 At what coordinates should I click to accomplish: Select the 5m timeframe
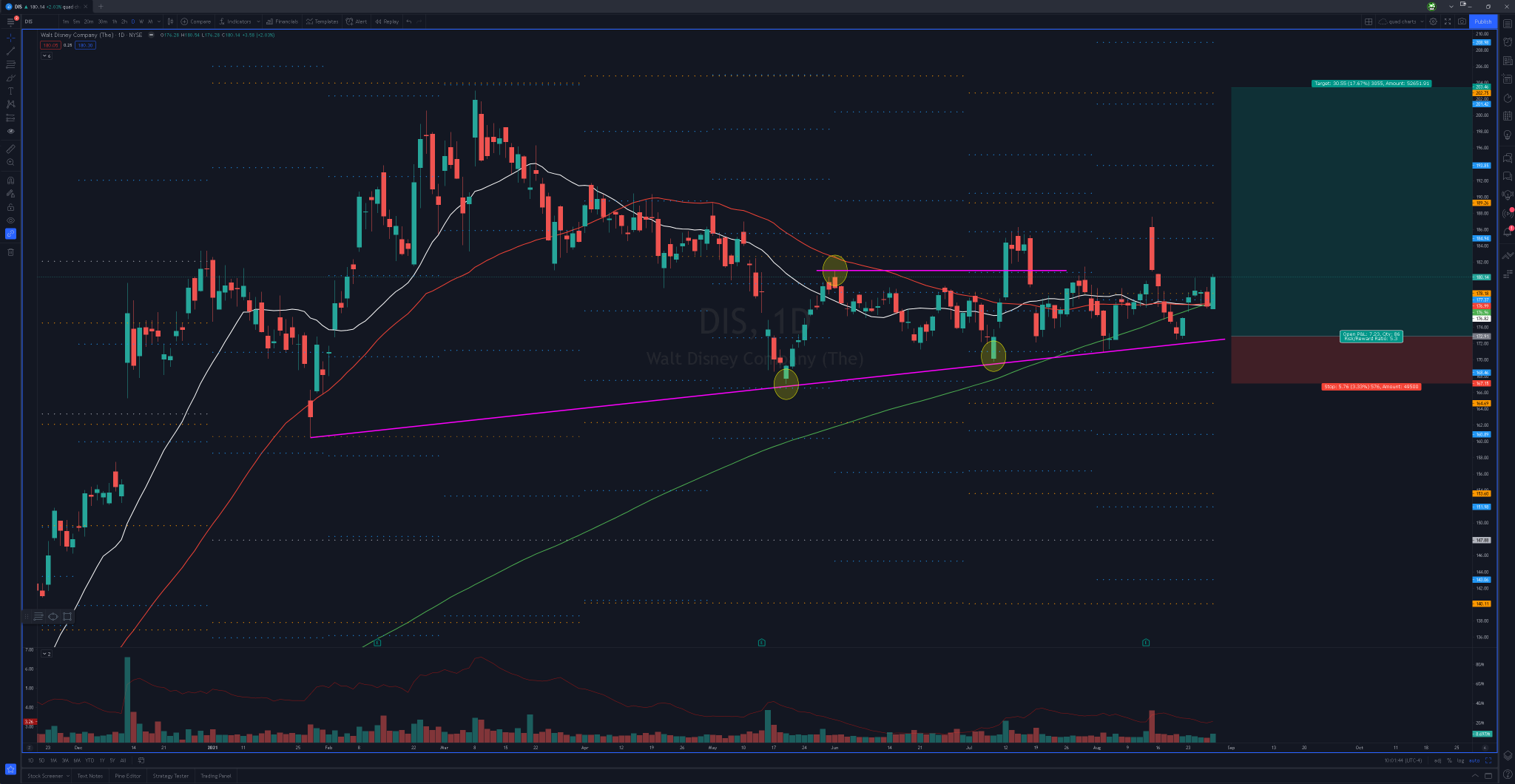[x=76, y=21]
